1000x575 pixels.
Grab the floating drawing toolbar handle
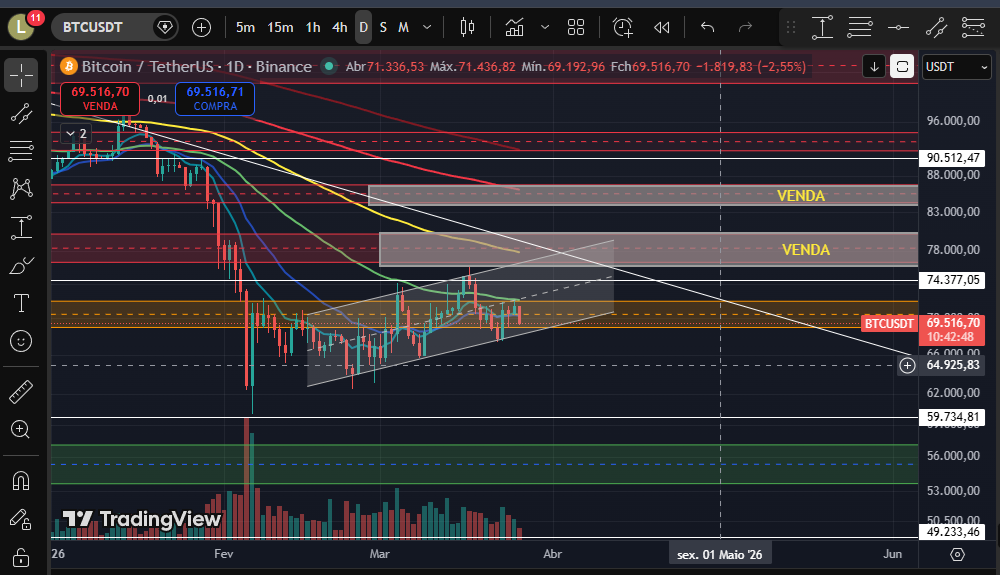click(791, 27)
